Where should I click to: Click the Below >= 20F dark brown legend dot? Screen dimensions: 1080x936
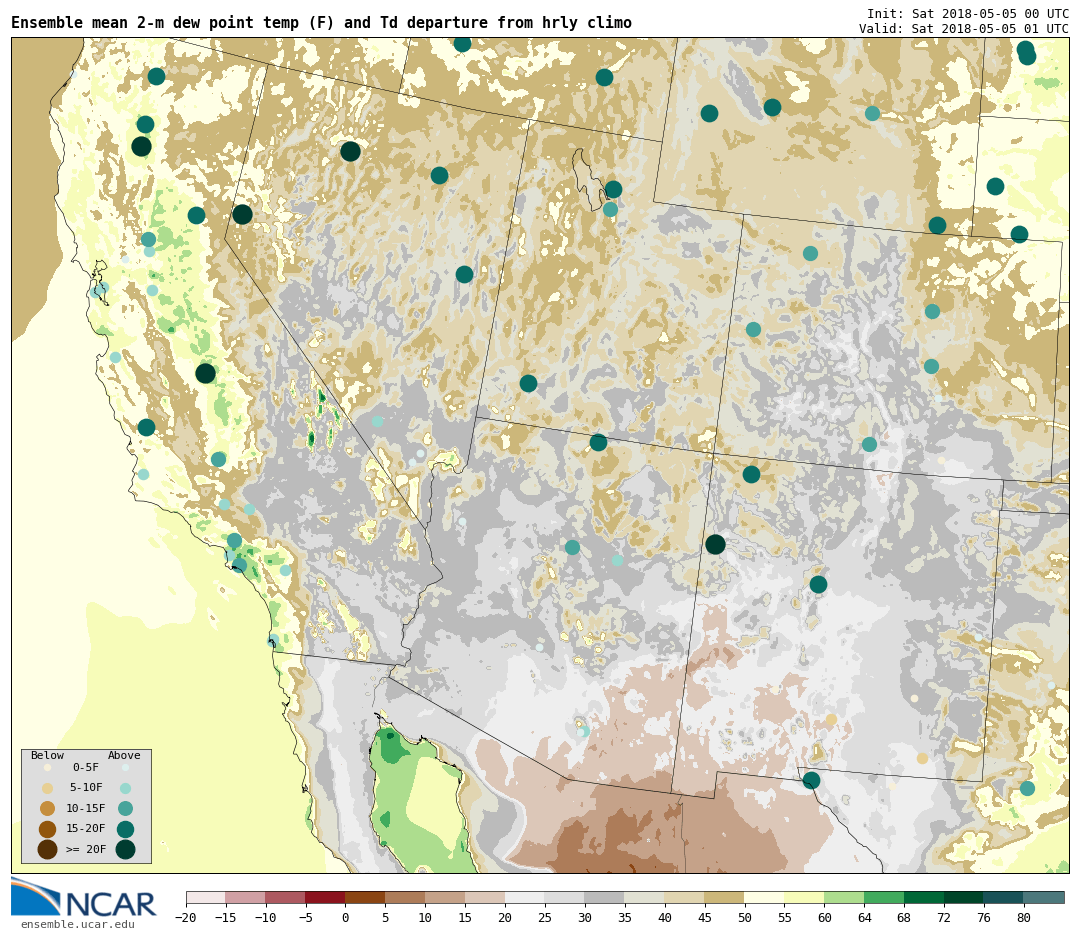click(48, 849)
